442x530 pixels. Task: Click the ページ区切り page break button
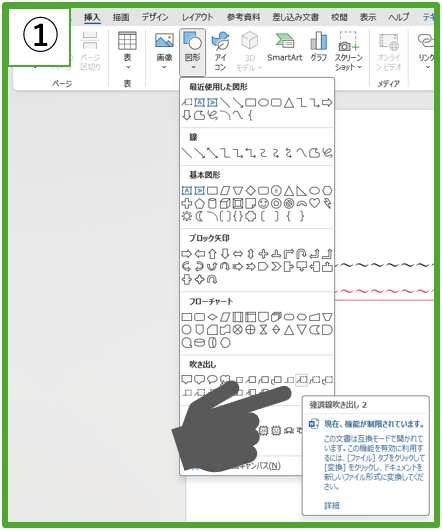pos(90,51)
